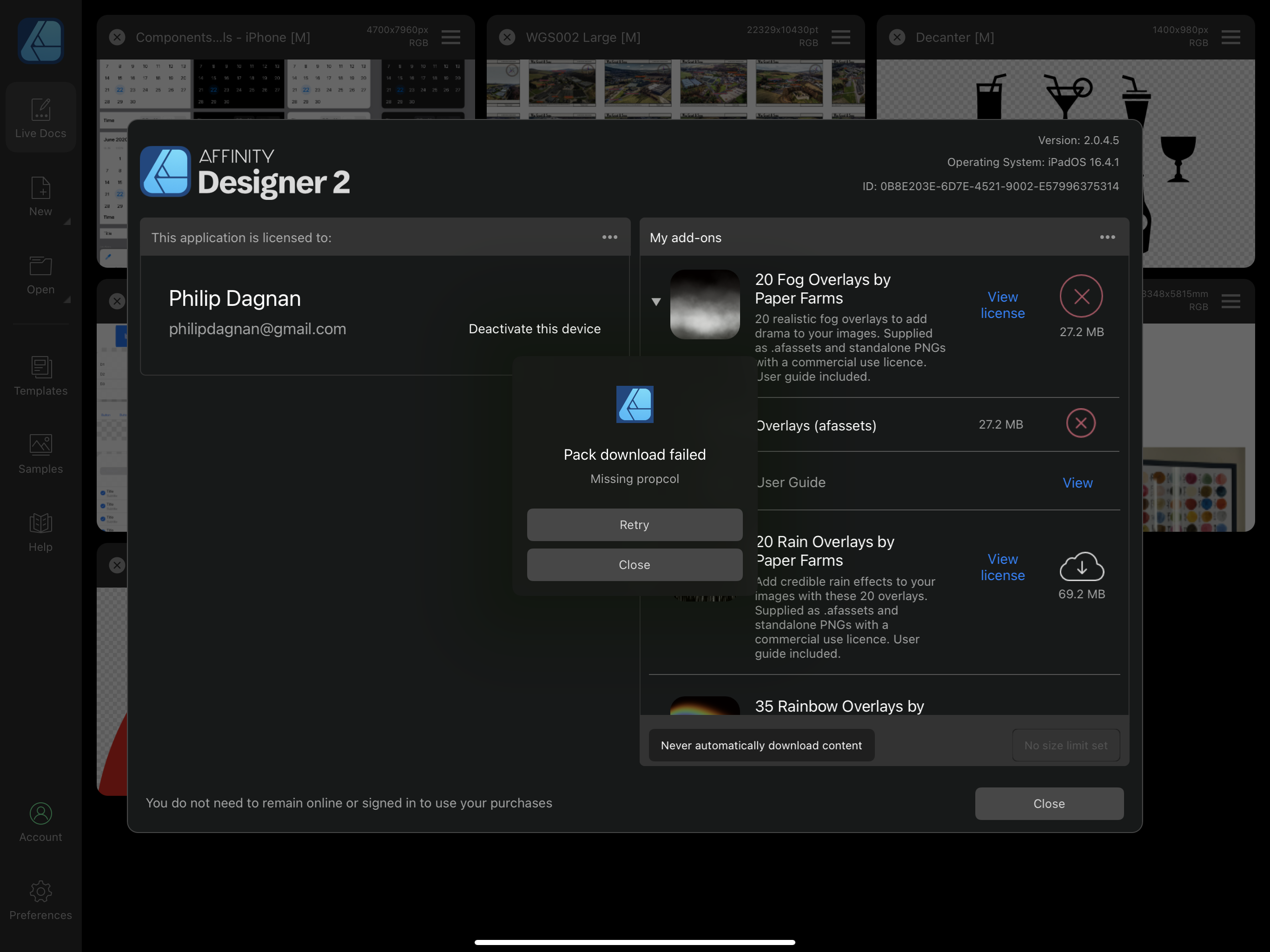Toggle Never automatically download content
1270x952 pixels.
tap(761, 745)
